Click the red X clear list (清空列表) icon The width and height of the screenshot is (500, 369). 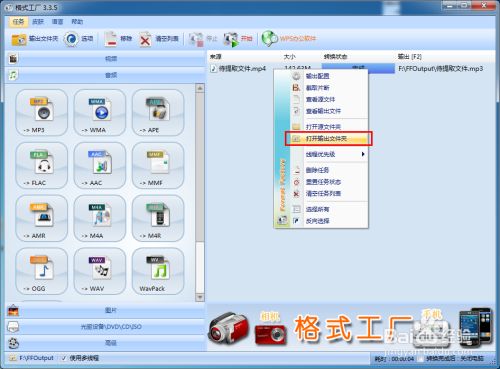[145, 39]
